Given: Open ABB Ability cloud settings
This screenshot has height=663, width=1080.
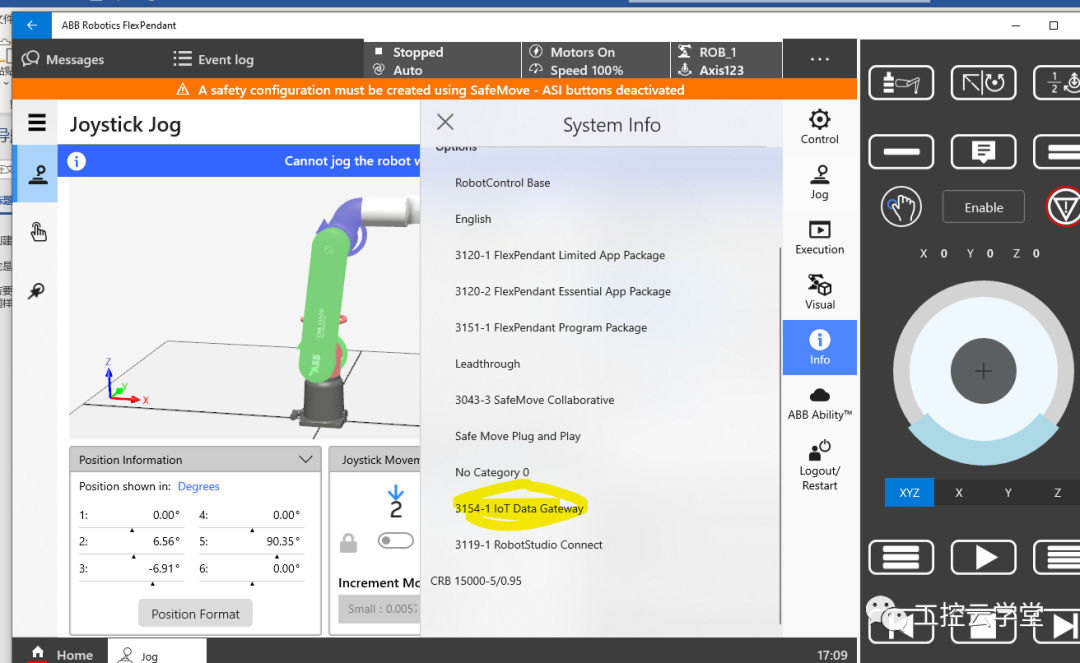Looking at the screenshot, I should pyautogui.click(x=820, y=403).
